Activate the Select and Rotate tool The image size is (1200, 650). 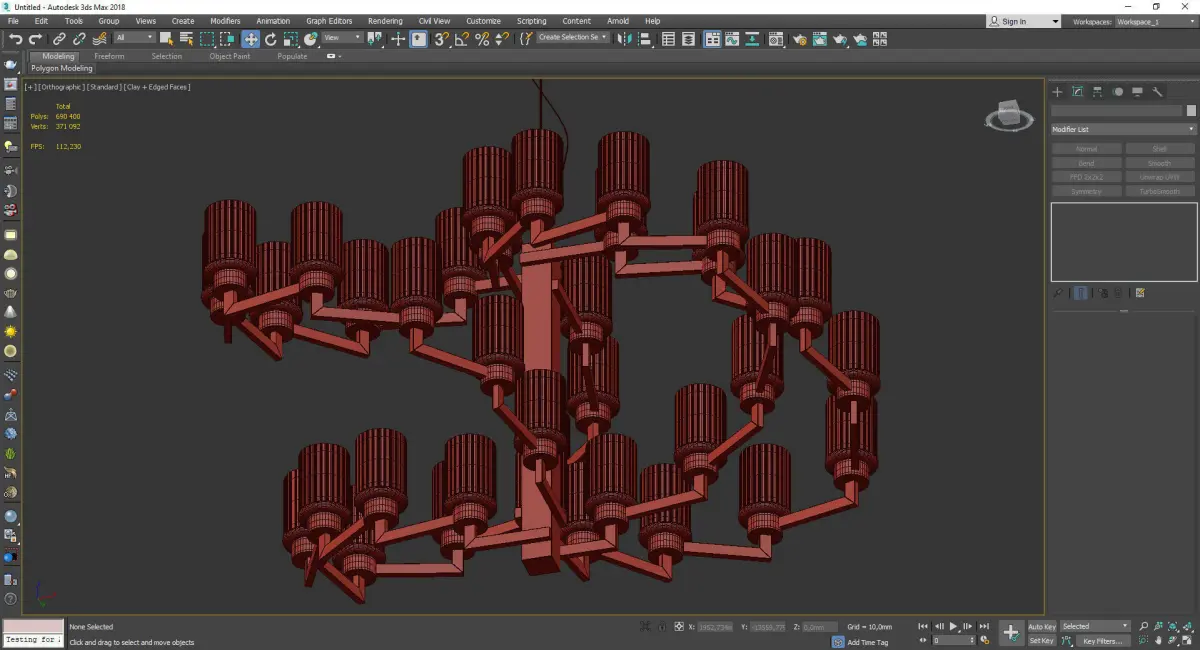click(x=270, y=39)
